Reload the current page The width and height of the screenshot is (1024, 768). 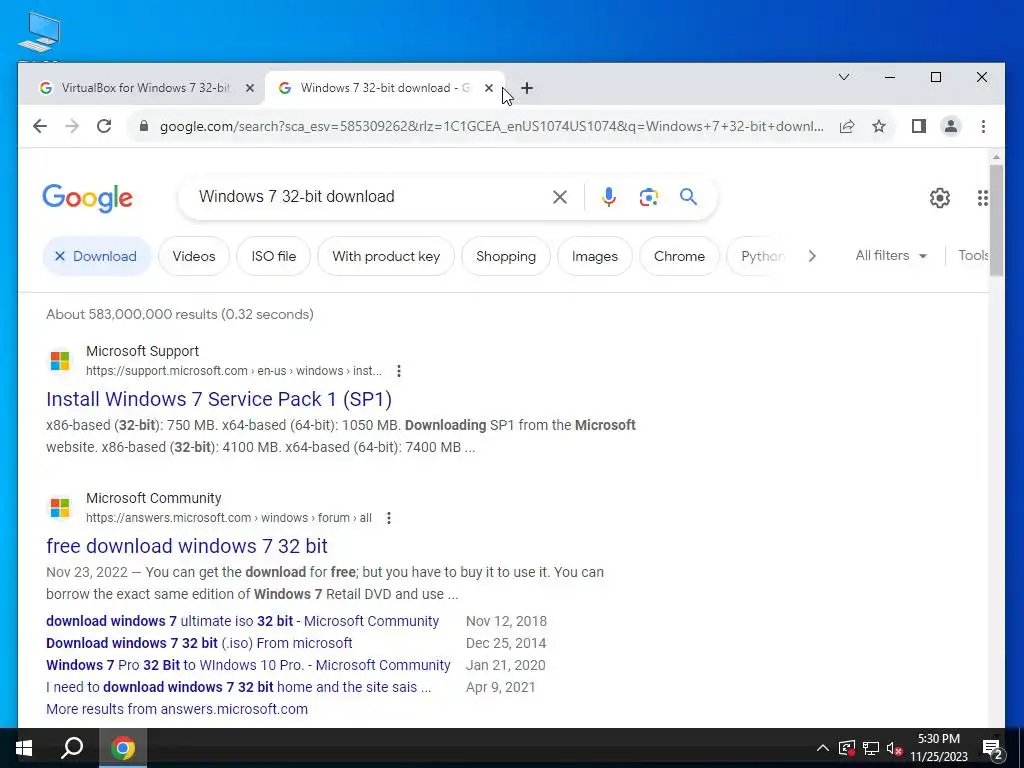(x=104, y=126)
